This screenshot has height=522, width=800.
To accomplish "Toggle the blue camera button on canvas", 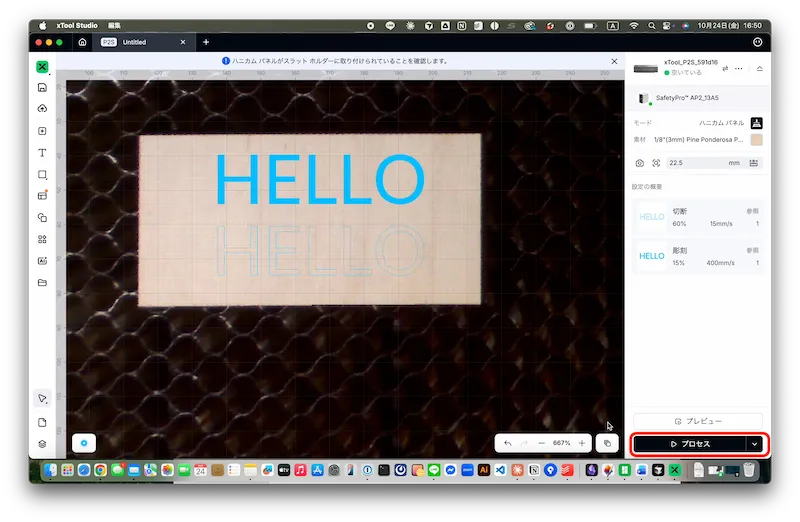I will 85,442.
